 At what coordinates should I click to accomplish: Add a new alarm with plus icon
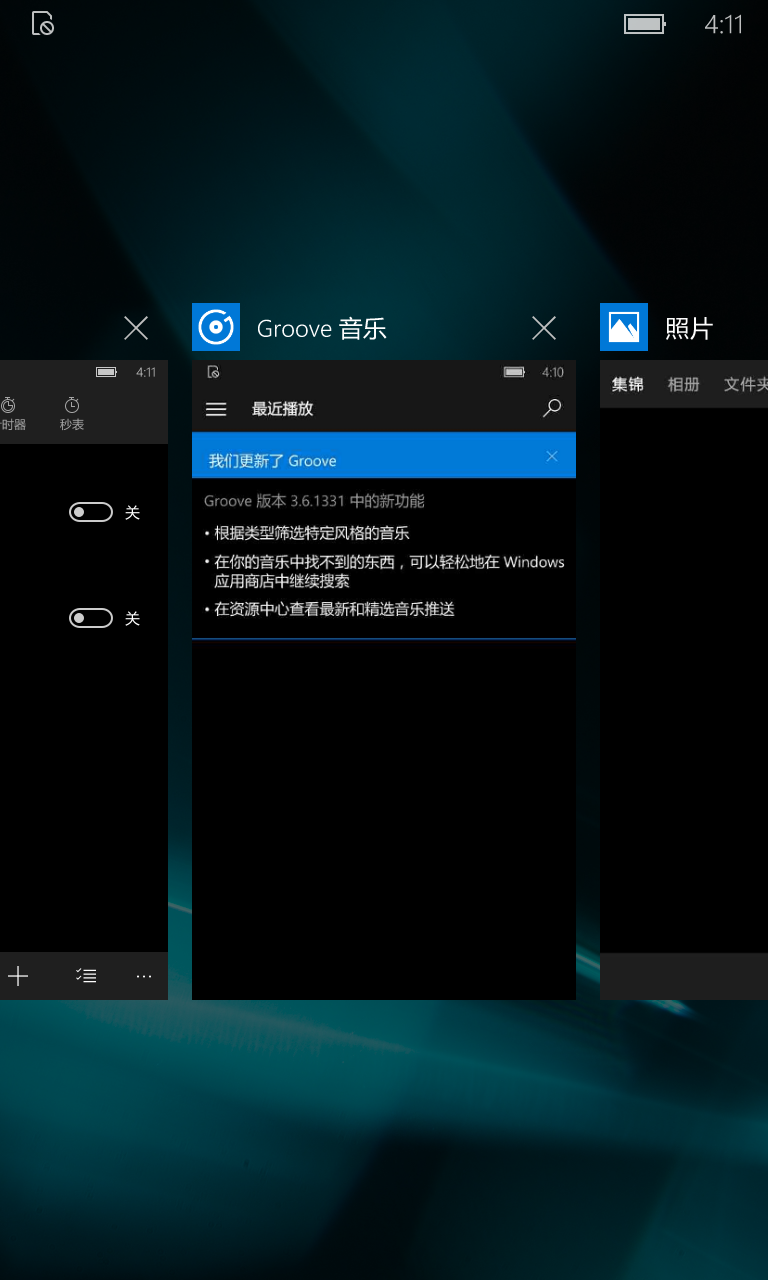tap(18, 976)
